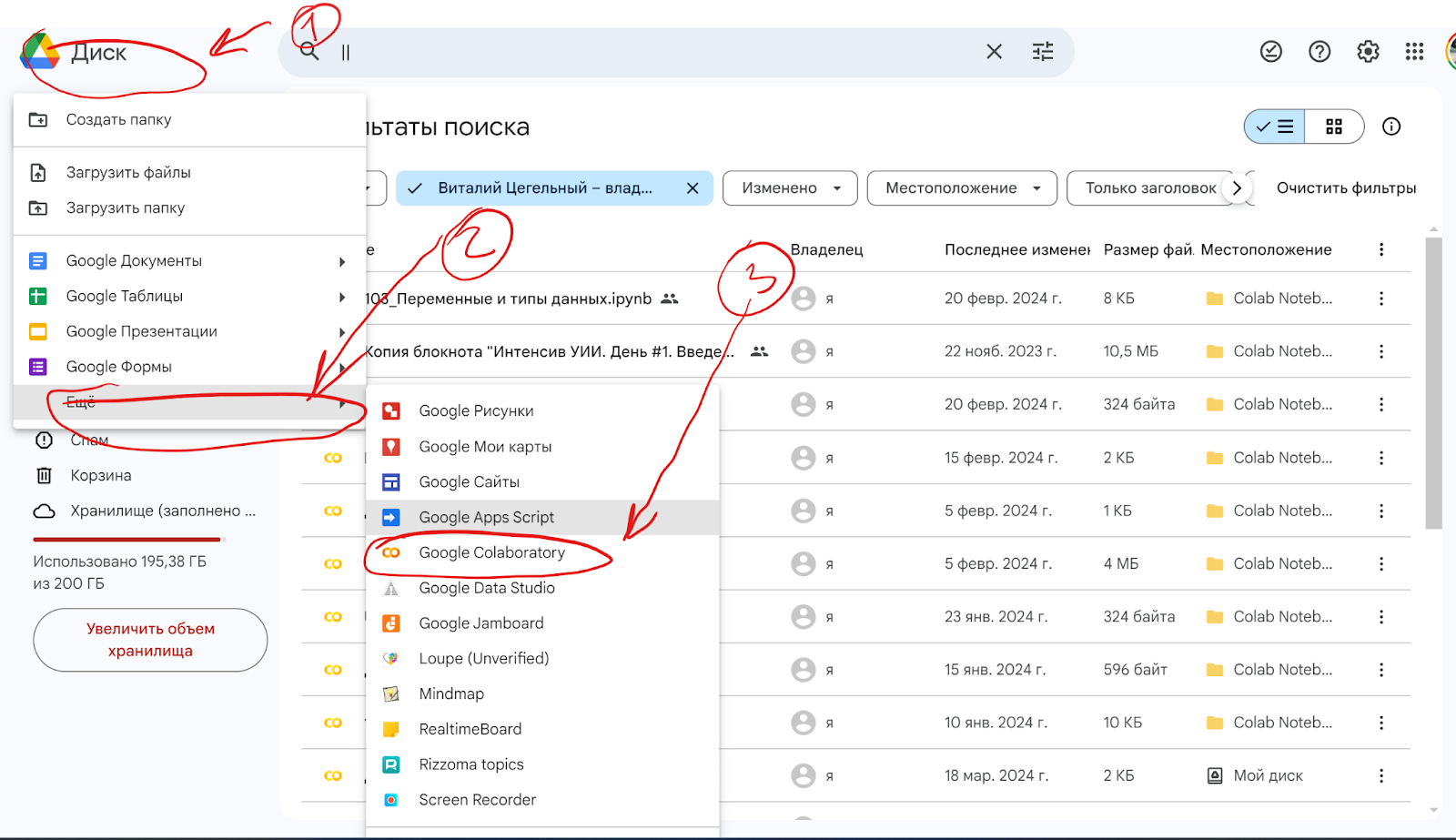The width and height of the screenshot is (1456, 840).
Task: Click the search magnifier icon
Action: (309, 52)
